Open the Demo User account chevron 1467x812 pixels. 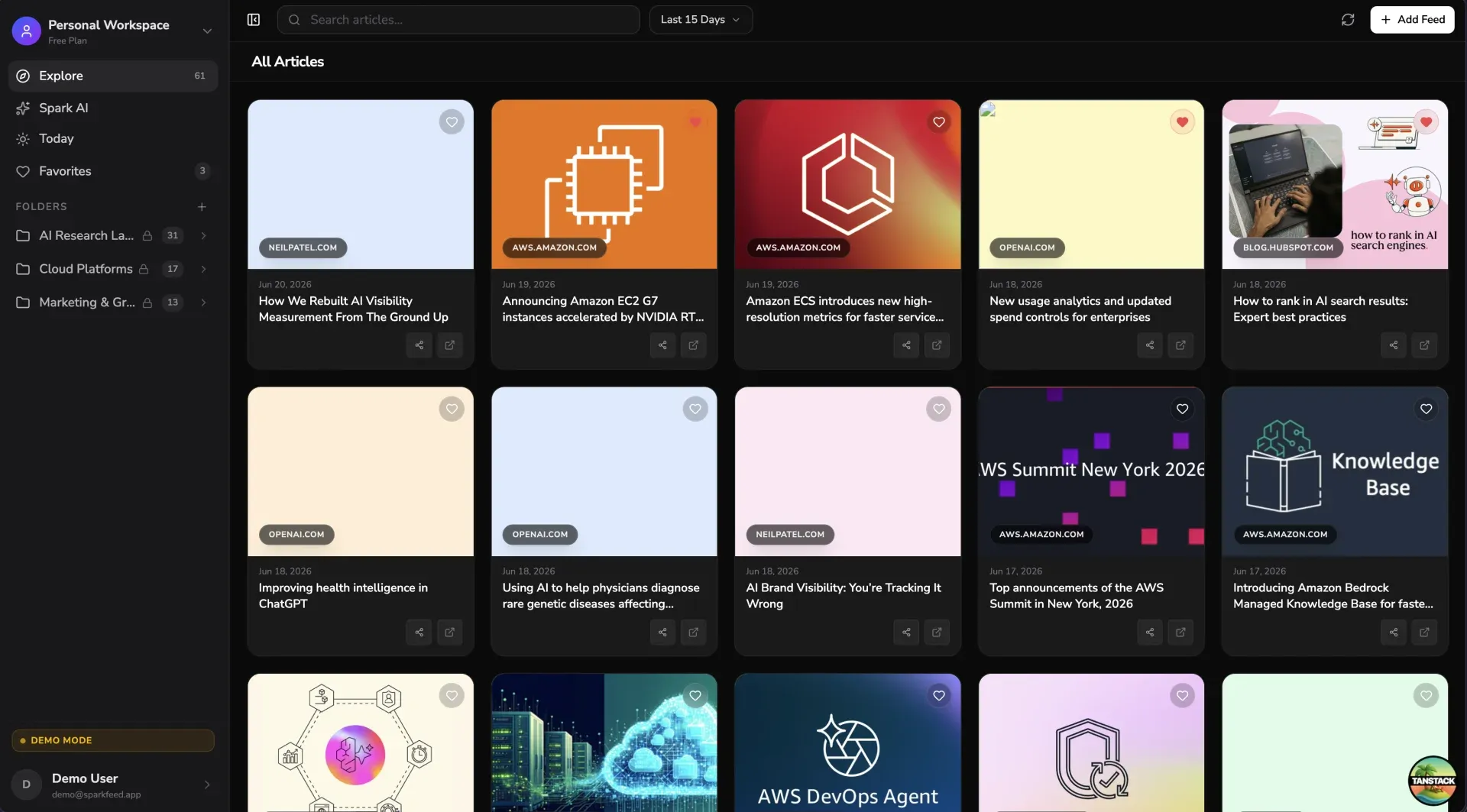pyautogui.click(x=207, y=785)
